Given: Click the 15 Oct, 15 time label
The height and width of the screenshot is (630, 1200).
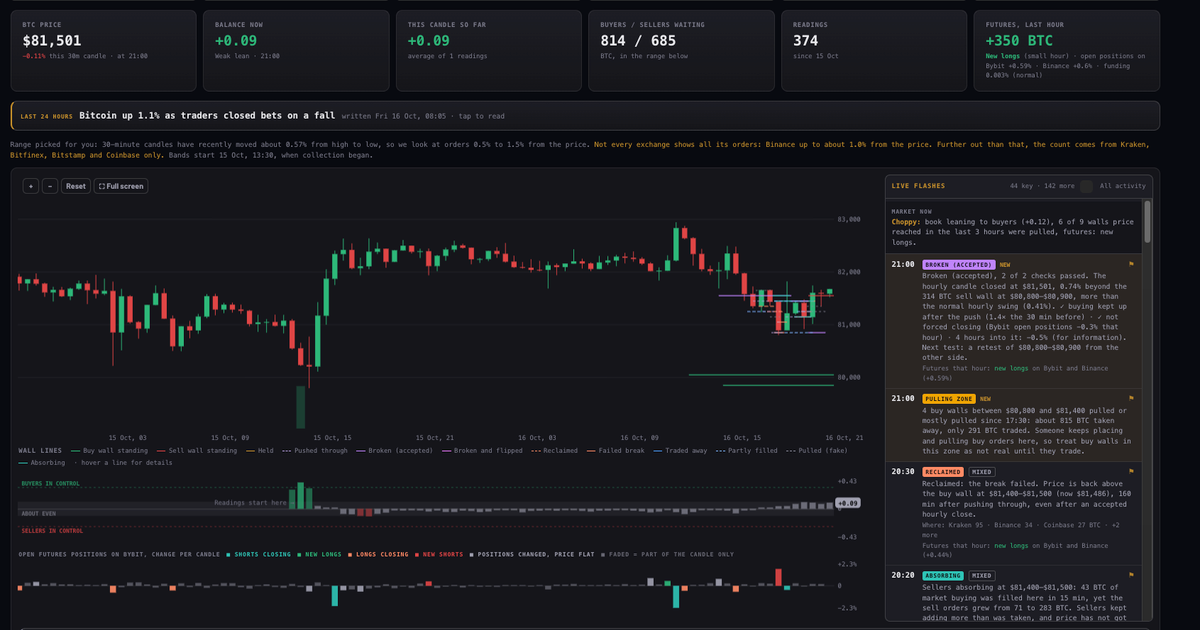Looking at the screenshot, I should pyautogui.click(x=332, y=437).
